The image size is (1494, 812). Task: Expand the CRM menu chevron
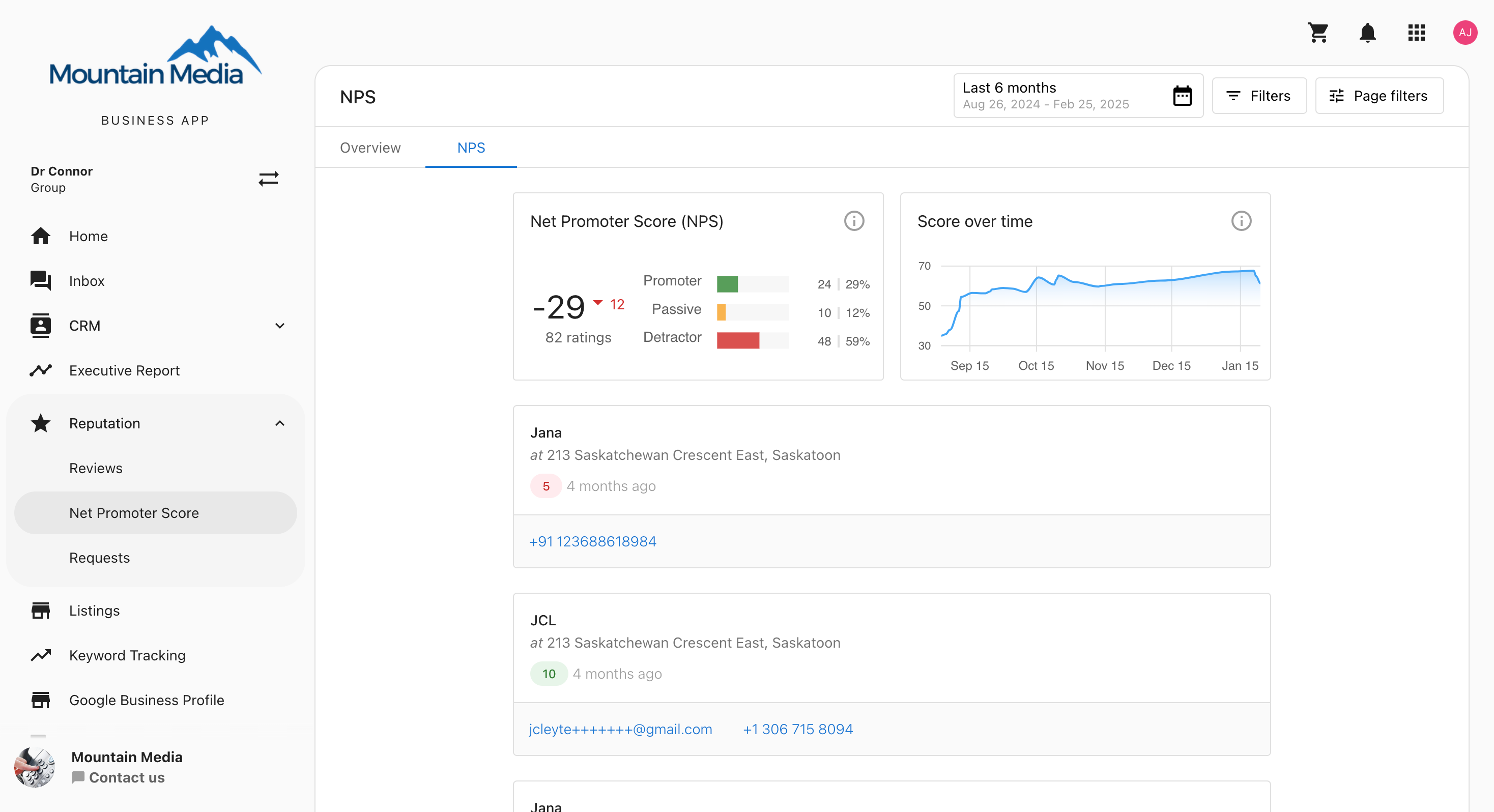click(x=279, y=326)
